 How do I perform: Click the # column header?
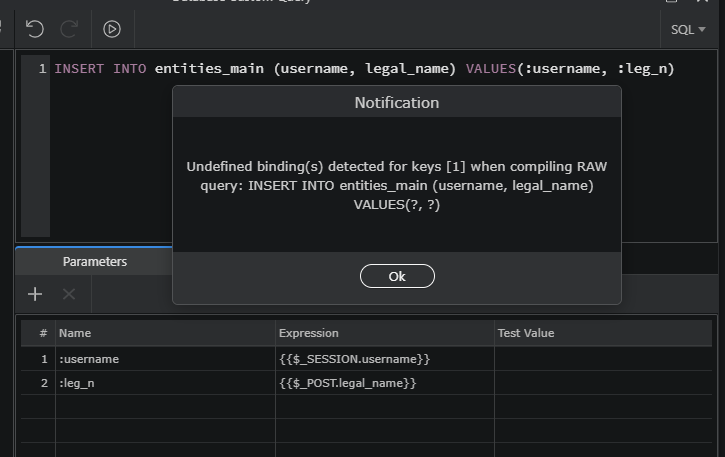pos(38,333)
